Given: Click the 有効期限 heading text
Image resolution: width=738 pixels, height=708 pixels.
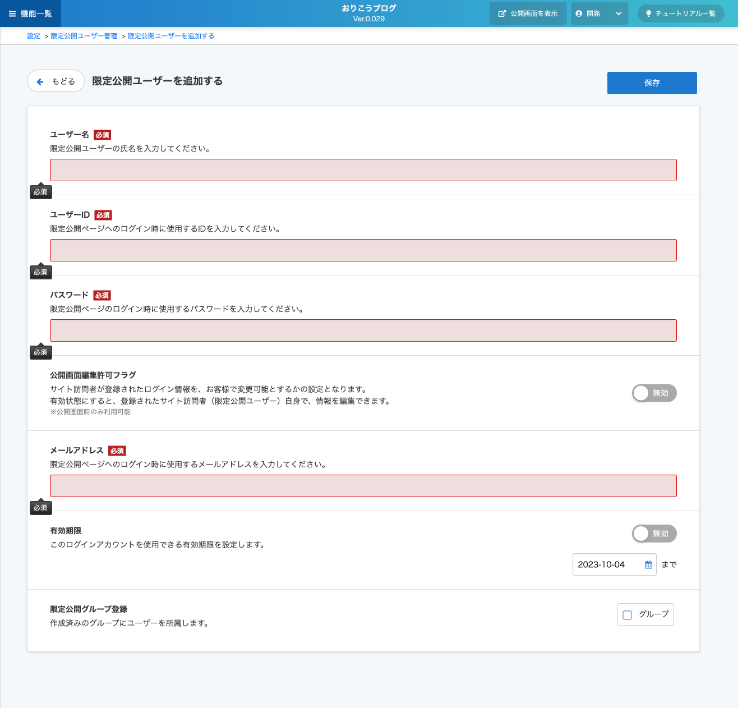Looking at the screenshot, I should [65, 531].
